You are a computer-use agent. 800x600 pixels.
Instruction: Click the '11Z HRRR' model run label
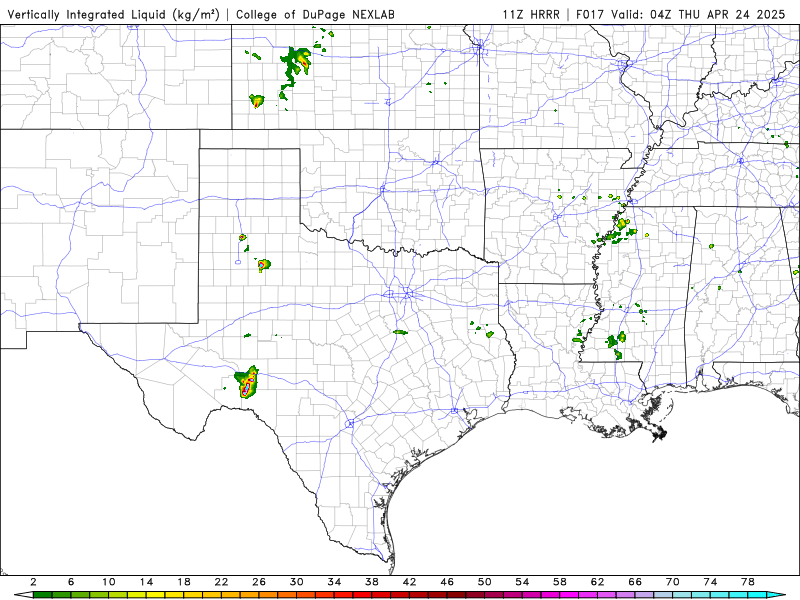pyautogui.click(x=531, y=14)
